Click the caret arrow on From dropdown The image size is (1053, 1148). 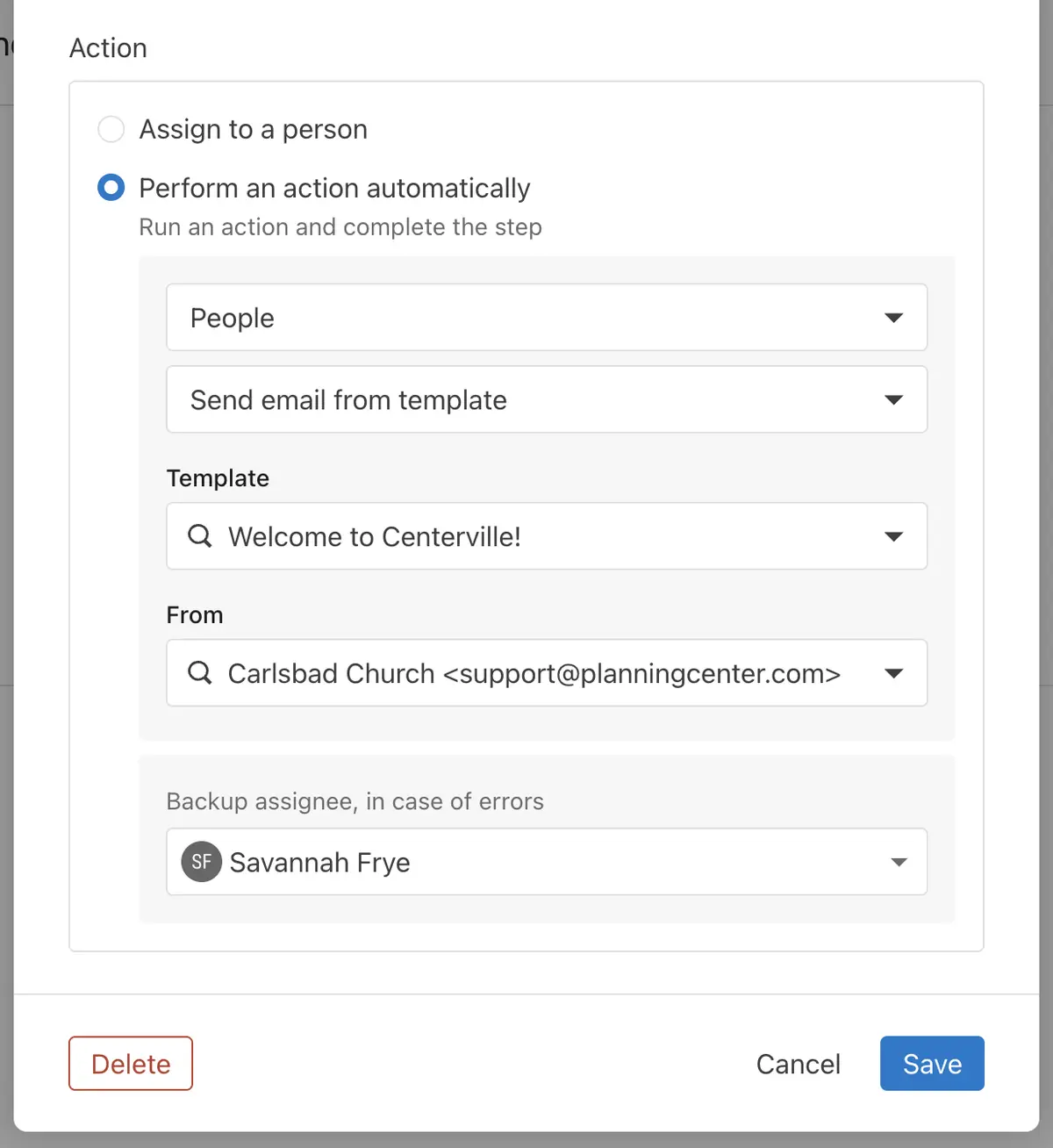(894, 674)
